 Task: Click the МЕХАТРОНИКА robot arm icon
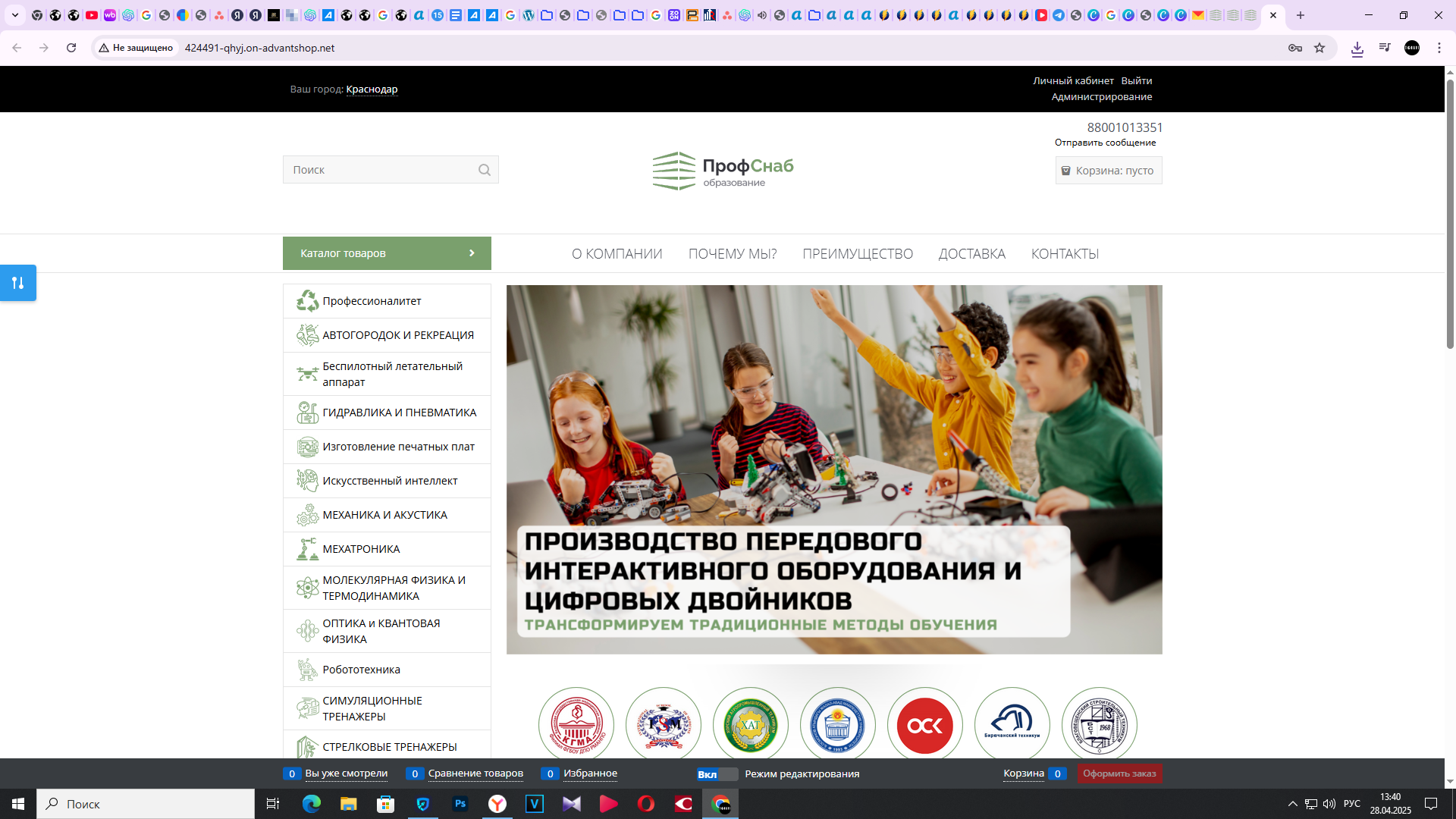pyautogui.click(x=307, y=549)
